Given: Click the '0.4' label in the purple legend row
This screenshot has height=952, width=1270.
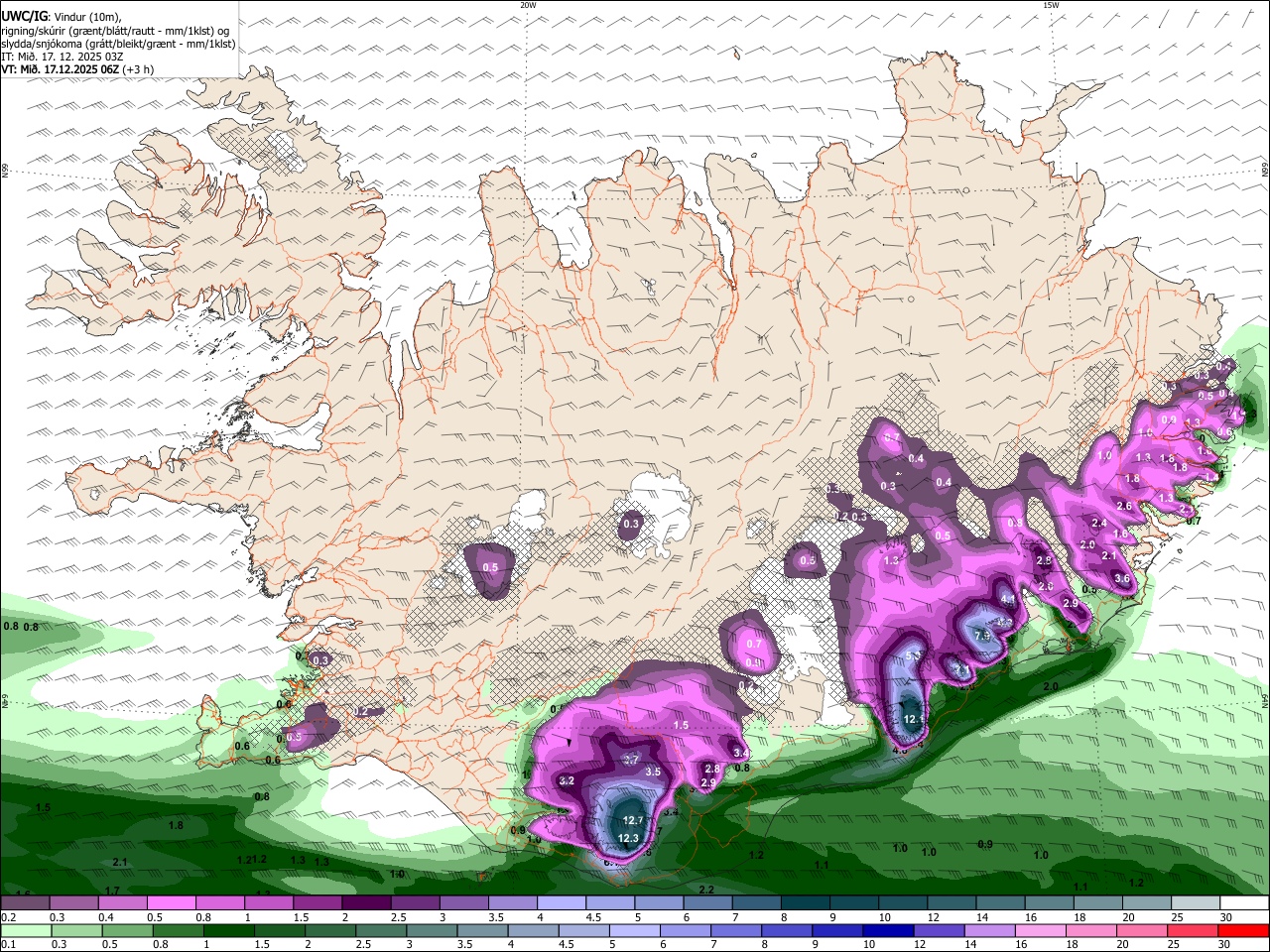Looking at the screenshot, I should coord(106,917).
